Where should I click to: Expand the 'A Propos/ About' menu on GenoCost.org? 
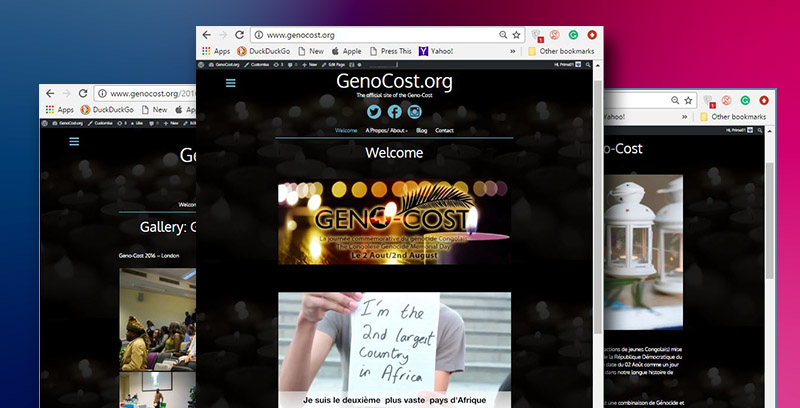(386, 131)
